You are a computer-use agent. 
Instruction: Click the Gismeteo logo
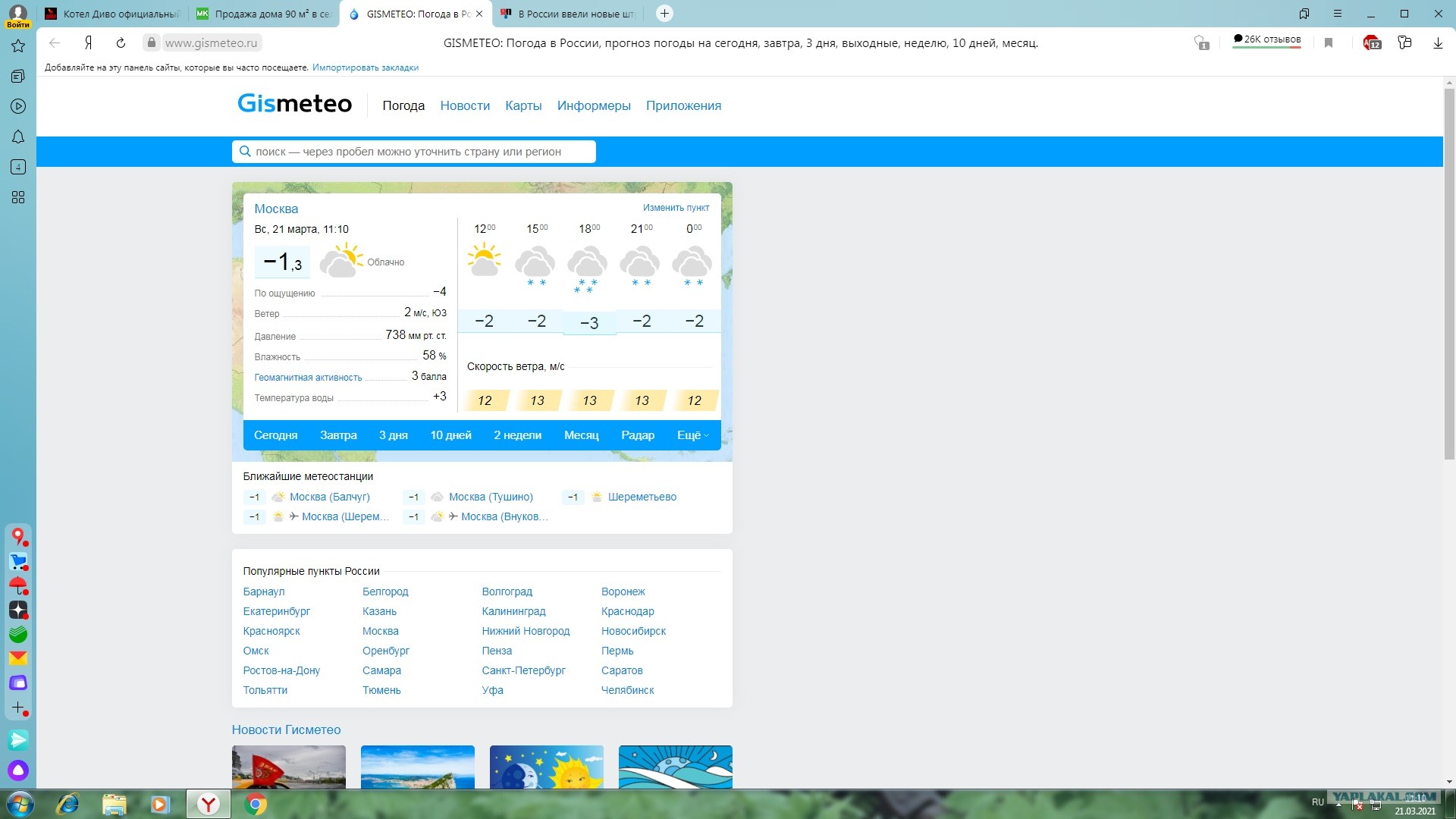point(294,104)
